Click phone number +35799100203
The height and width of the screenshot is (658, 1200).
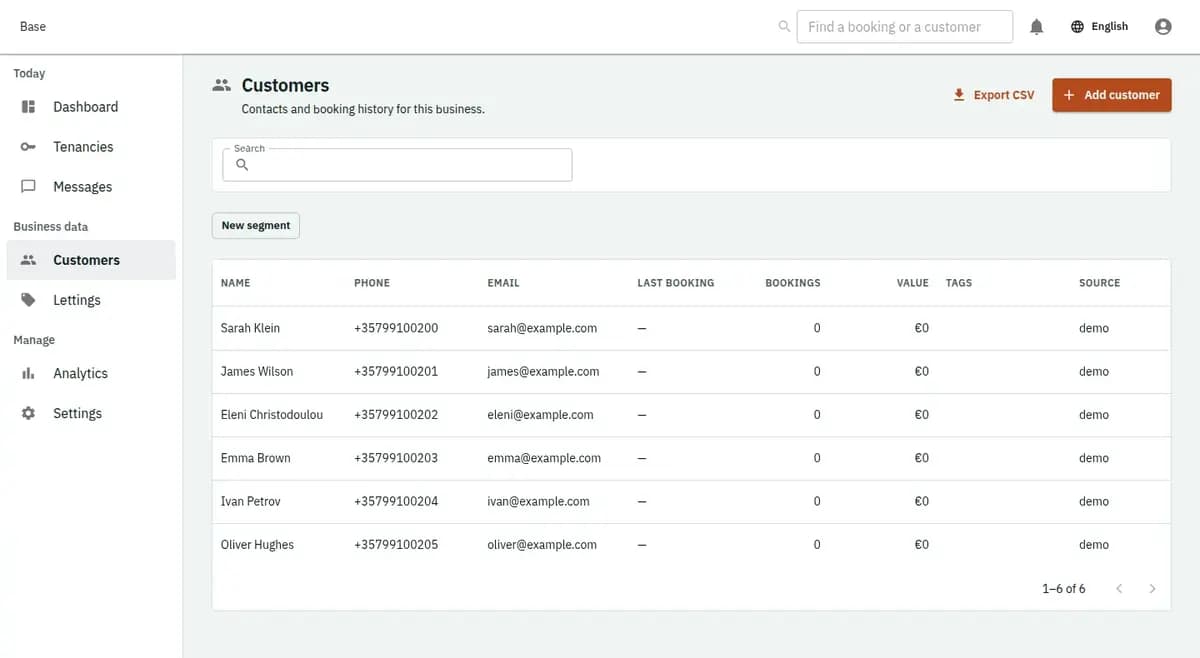point(396,458)
